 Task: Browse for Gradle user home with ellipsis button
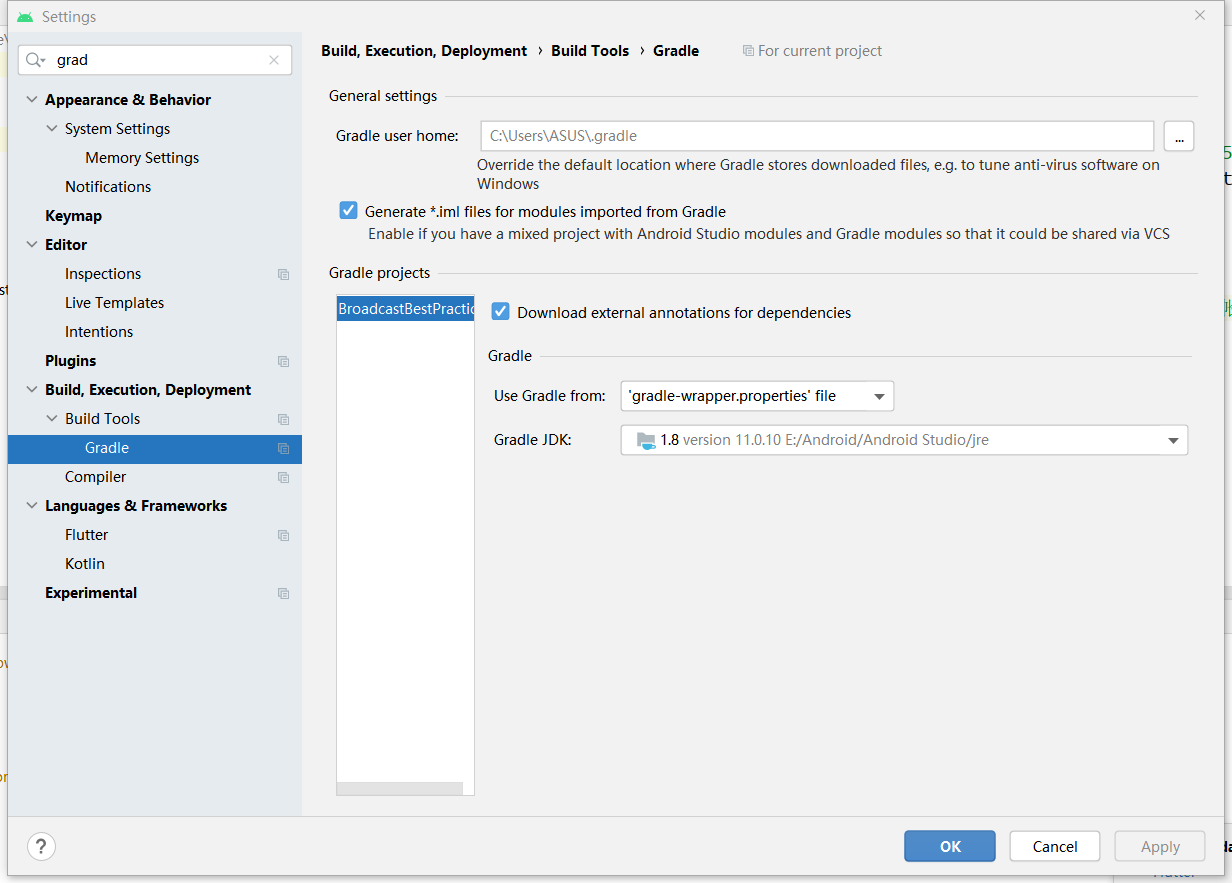click(1179, 136)
